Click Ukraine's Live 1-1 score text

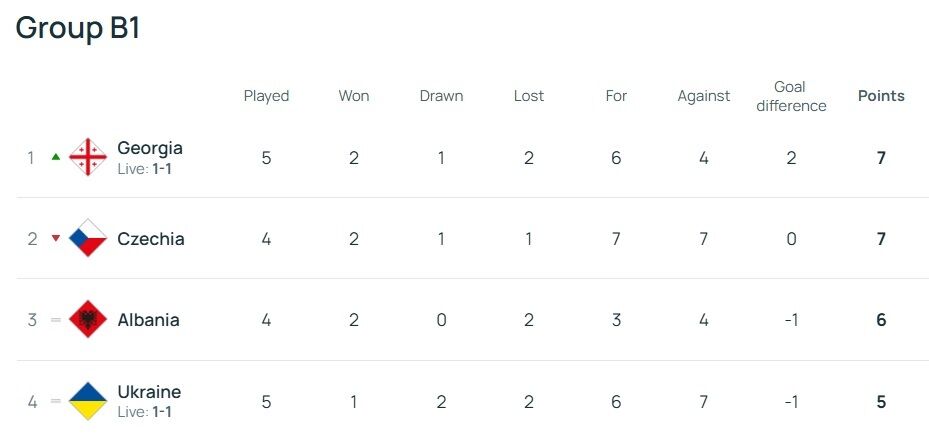tap(145, 412)
